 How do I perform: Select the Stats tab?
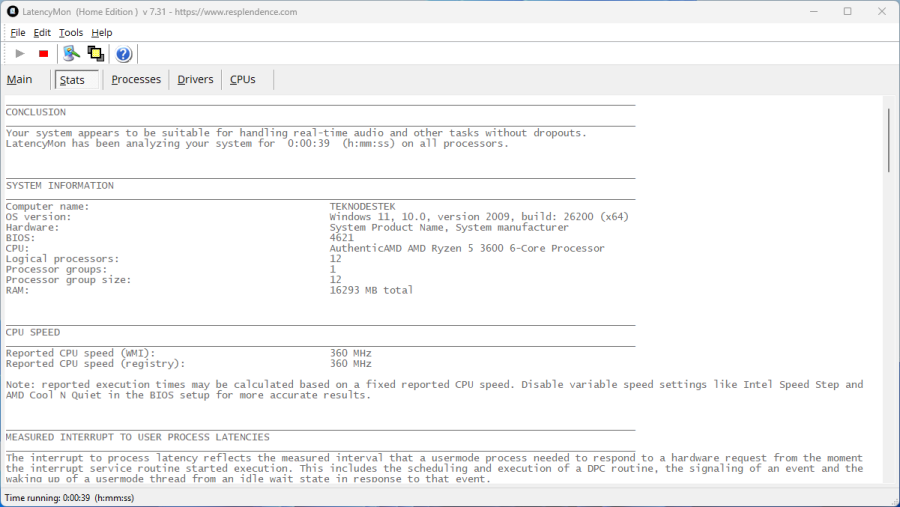(x=72, y=80)
